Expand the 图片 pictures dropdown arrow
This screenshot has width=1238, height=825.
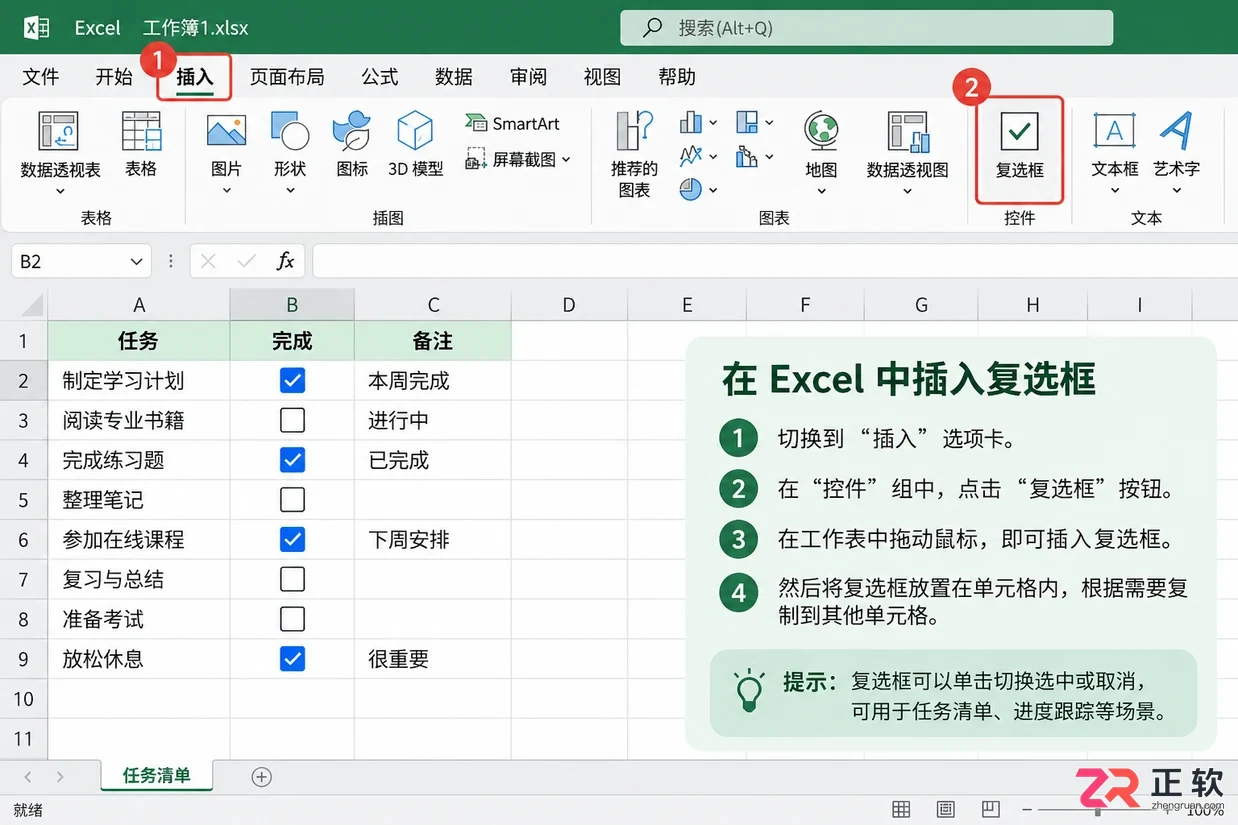[x=227, y=191]
